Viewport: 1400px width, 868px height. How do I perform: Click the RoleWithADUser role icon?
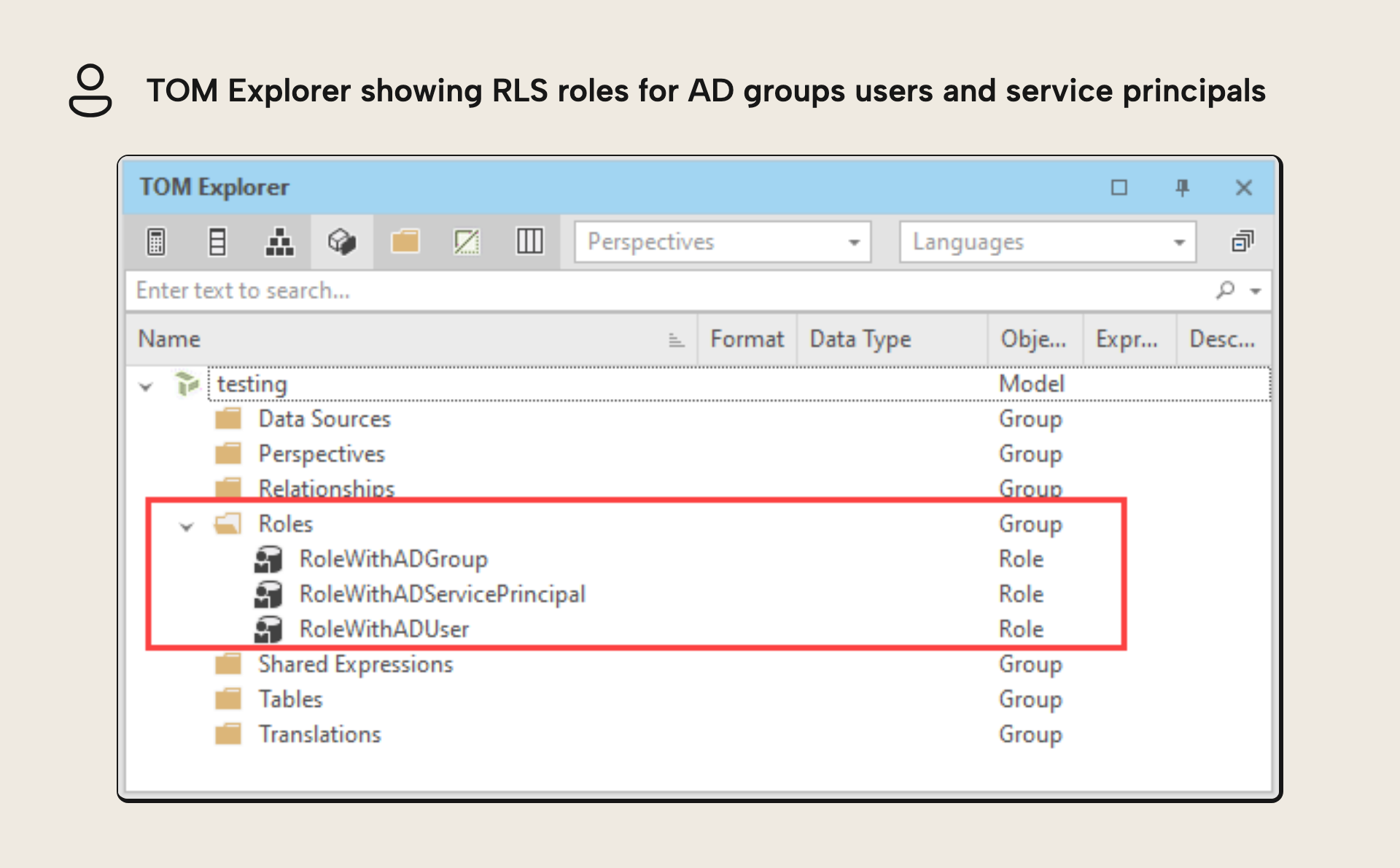coord(268,629)
